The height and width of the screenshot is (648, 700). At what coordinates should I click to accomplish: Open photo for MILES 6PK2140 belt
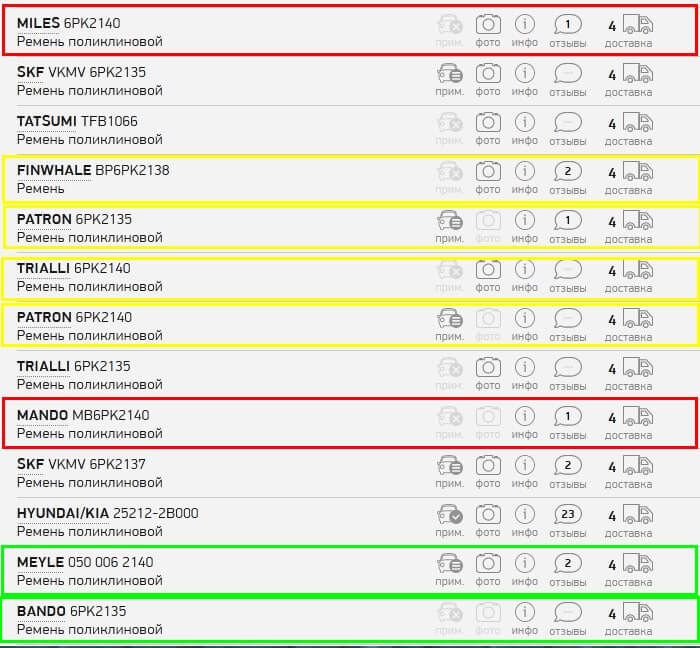(x=488, y=29)
